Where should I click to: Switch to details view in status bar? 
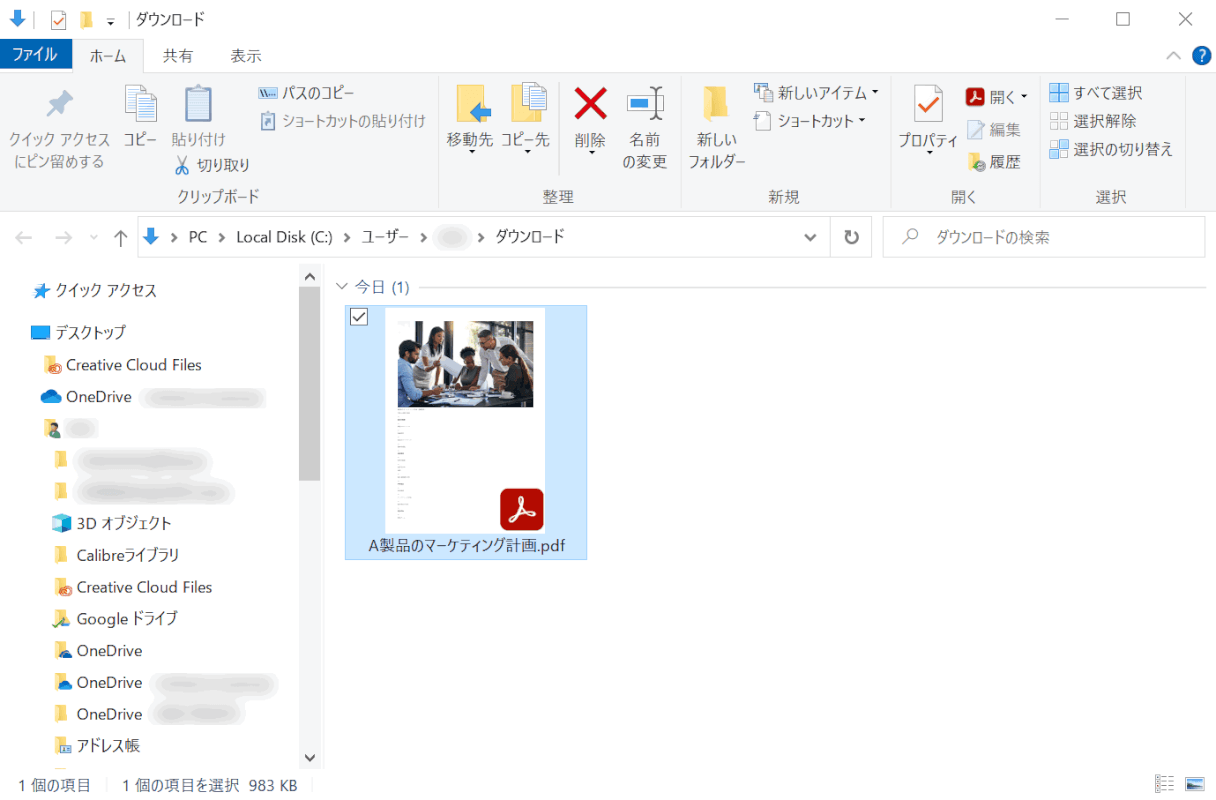coord(1165,784)
